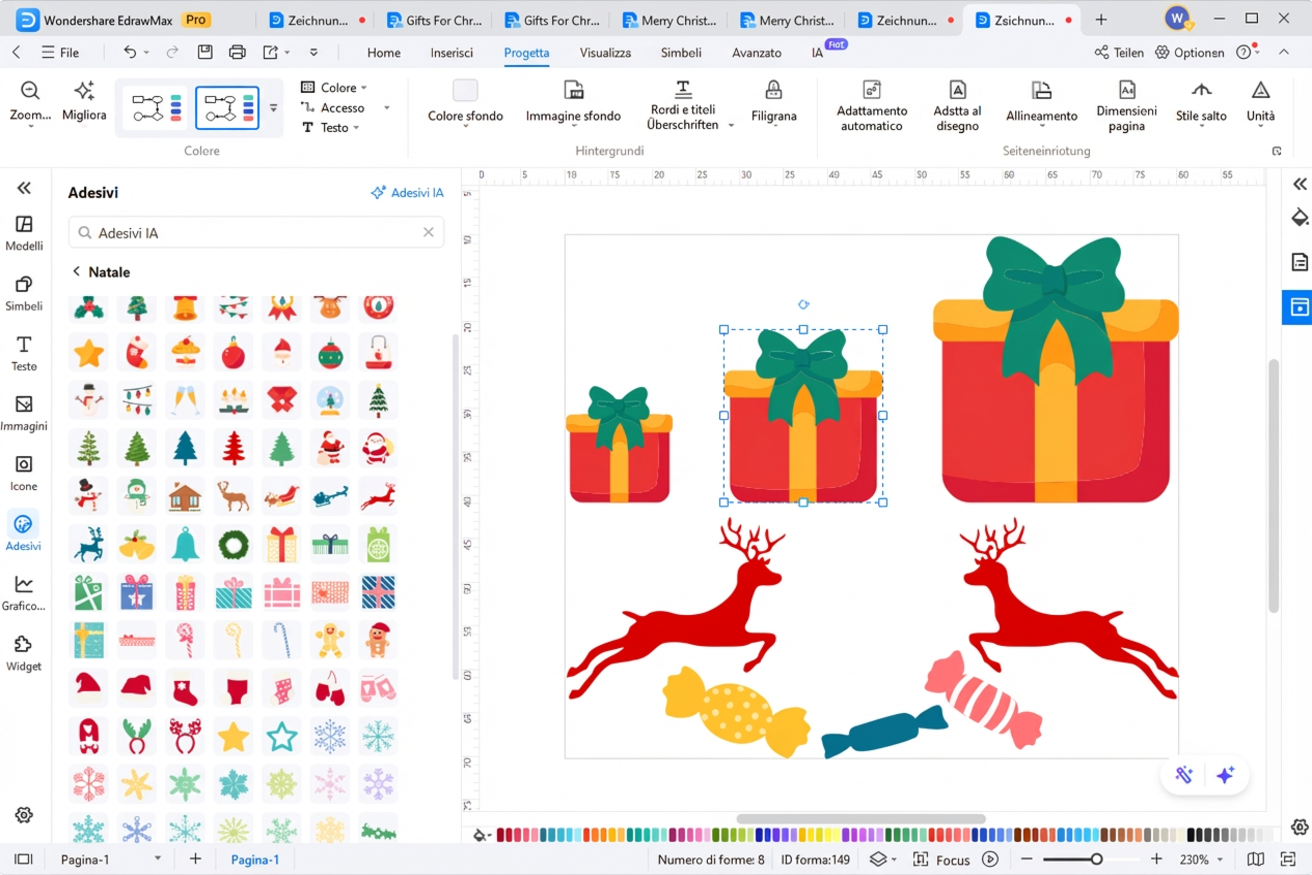Click inside the Adesivi IA search field

point(250,232)
